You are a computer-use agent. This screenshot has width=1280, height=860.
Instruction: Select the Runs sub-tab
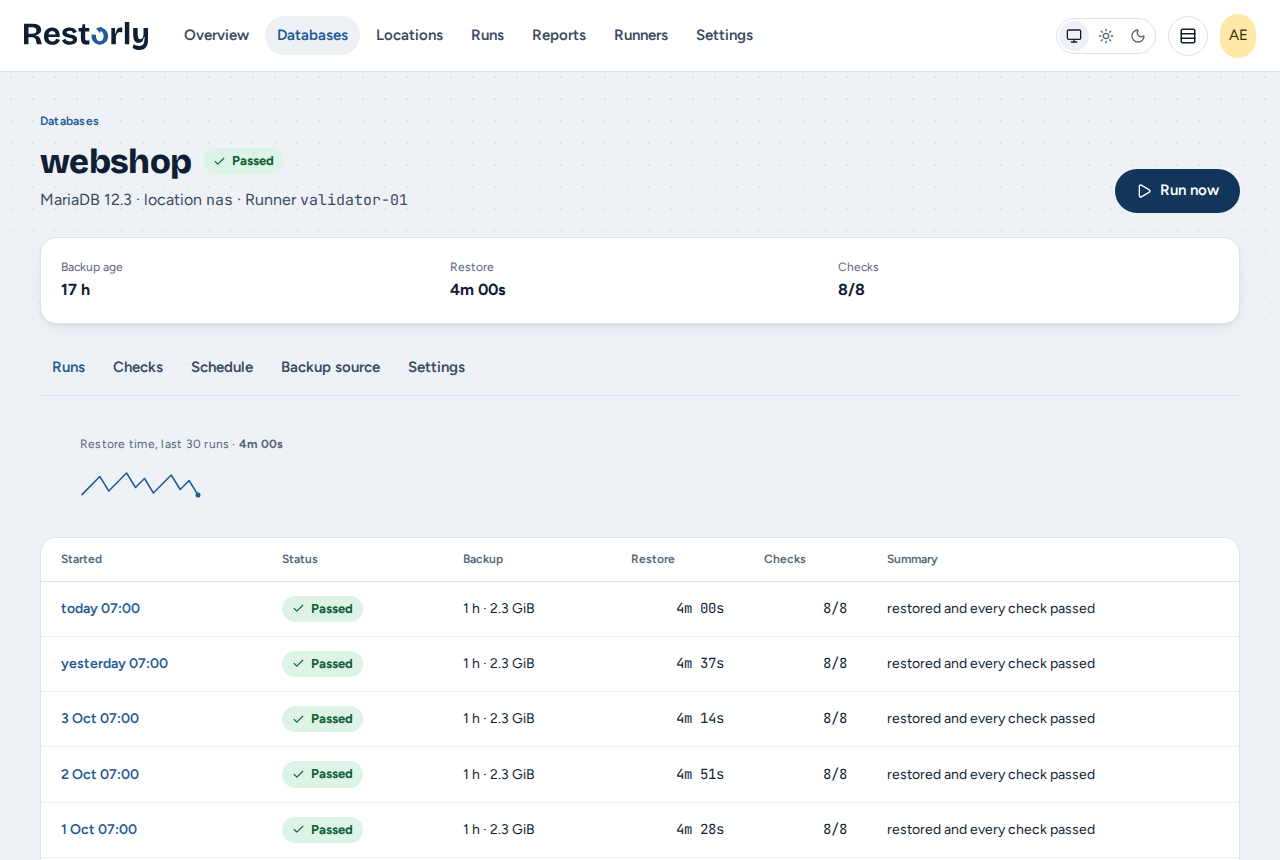[x=68, y=367]
